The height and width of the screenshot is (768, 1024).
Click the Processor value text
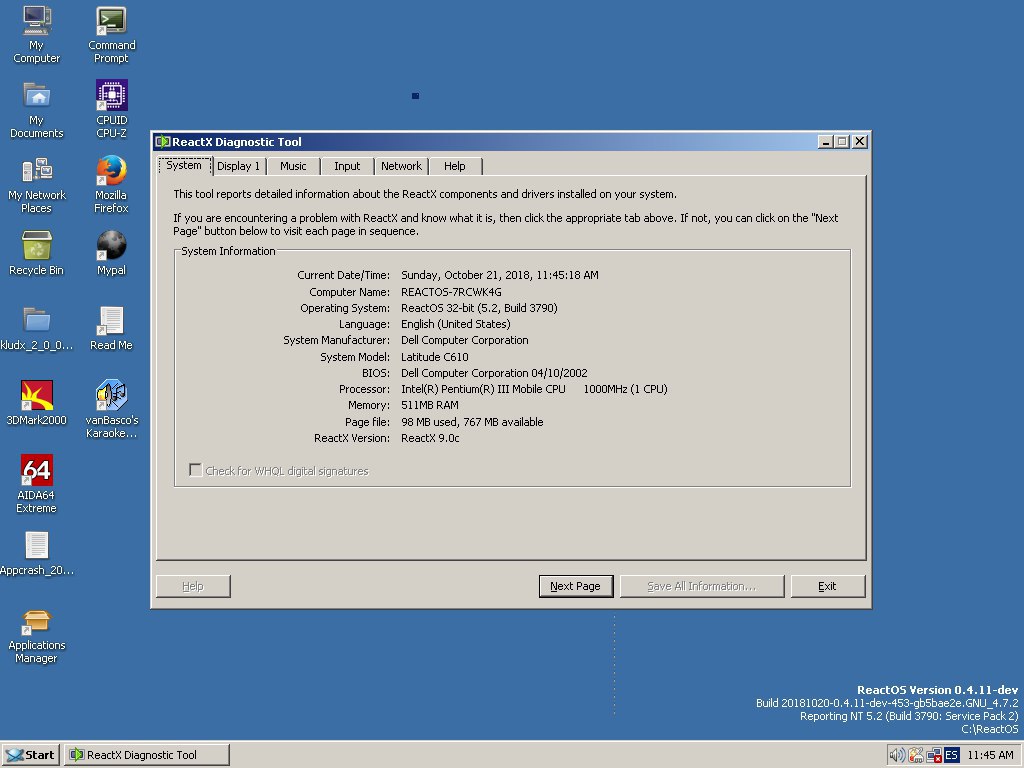(534, 389)
